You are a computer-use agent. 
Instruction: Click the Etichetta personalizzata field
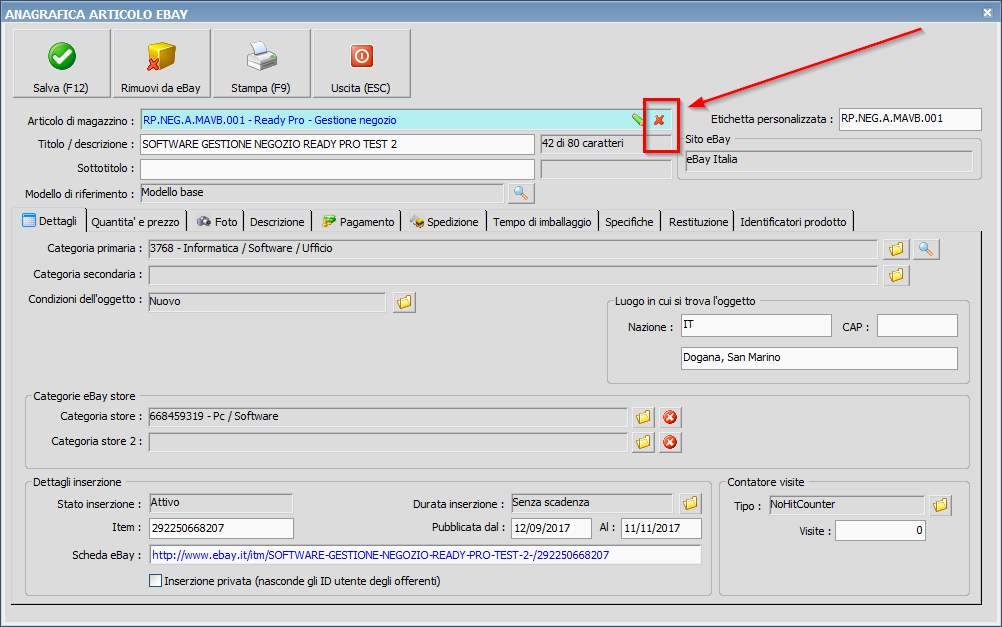pyautogui.click(x=910, y=119)
